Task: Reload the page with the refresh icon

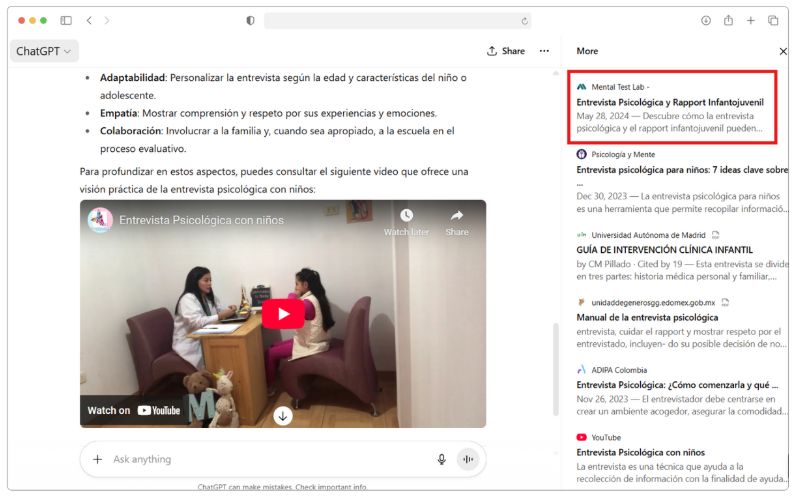Action: [524, 21]
